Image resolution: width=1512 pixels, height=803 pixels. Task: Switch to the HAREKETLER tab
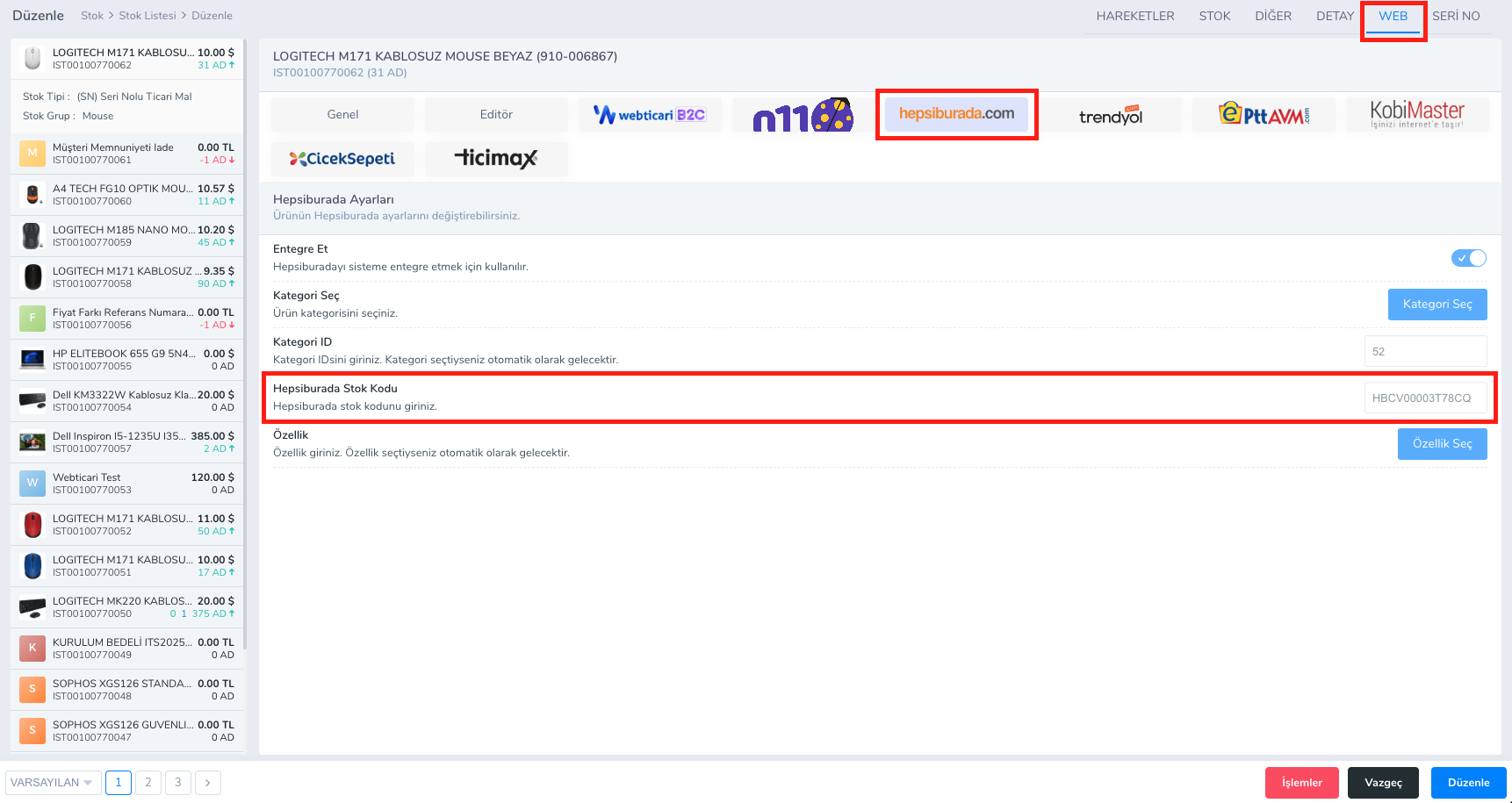tap(1134, 16)
